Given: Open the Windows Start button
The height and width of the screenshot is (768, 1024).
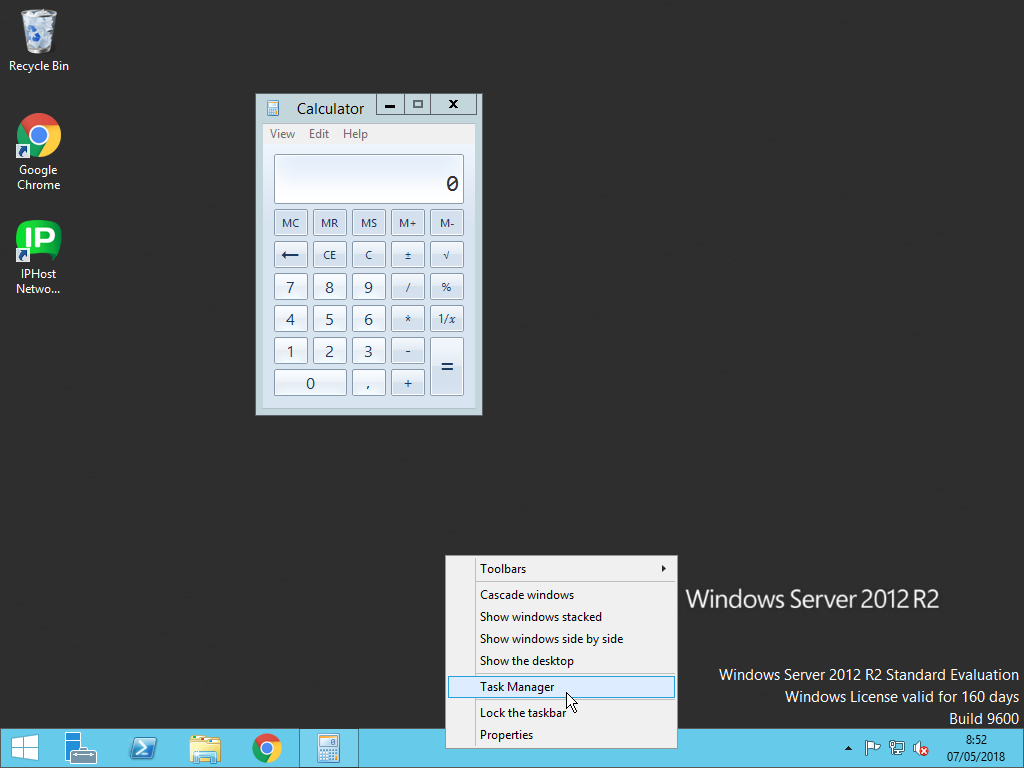Looking at the screenshot, I should click(x=25, y=748).
